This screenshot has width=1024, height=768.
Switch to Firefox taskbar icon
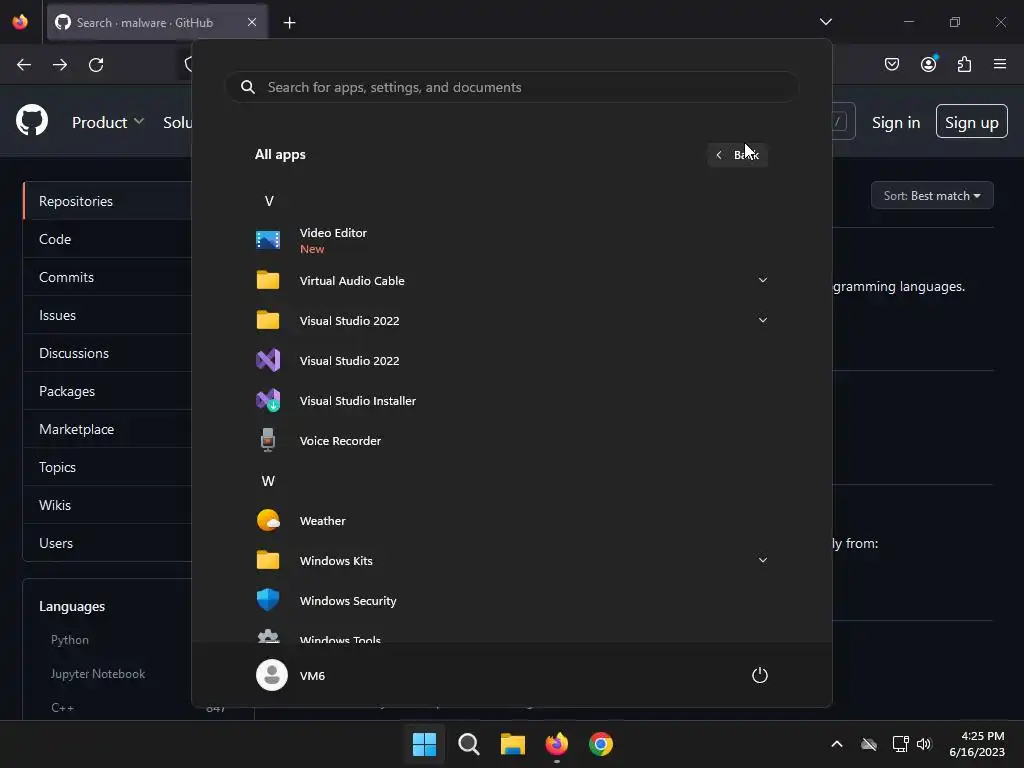coord(556,744)
